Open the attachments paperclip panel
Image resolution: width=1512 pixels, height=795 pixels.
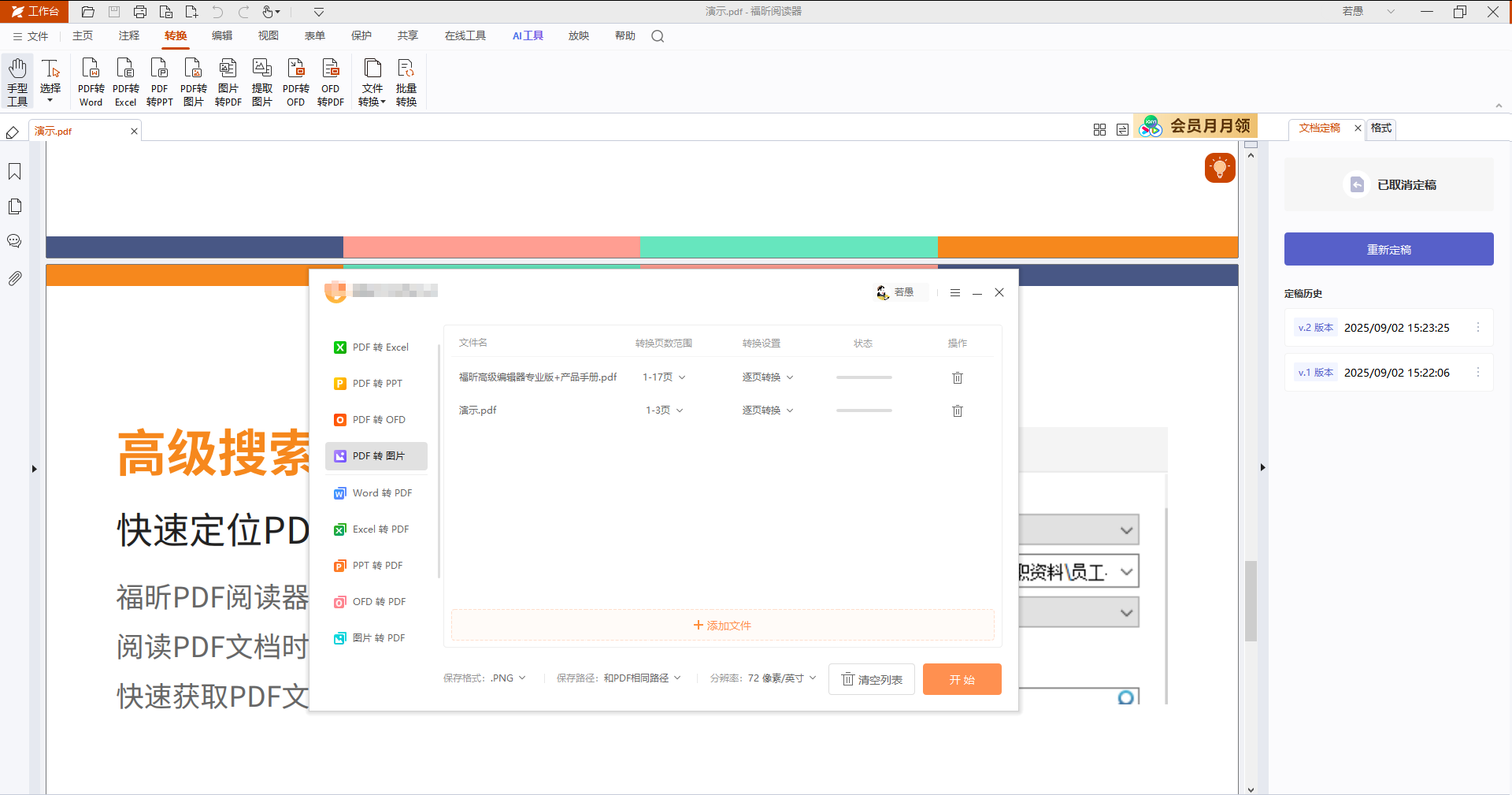pos(14,278)
